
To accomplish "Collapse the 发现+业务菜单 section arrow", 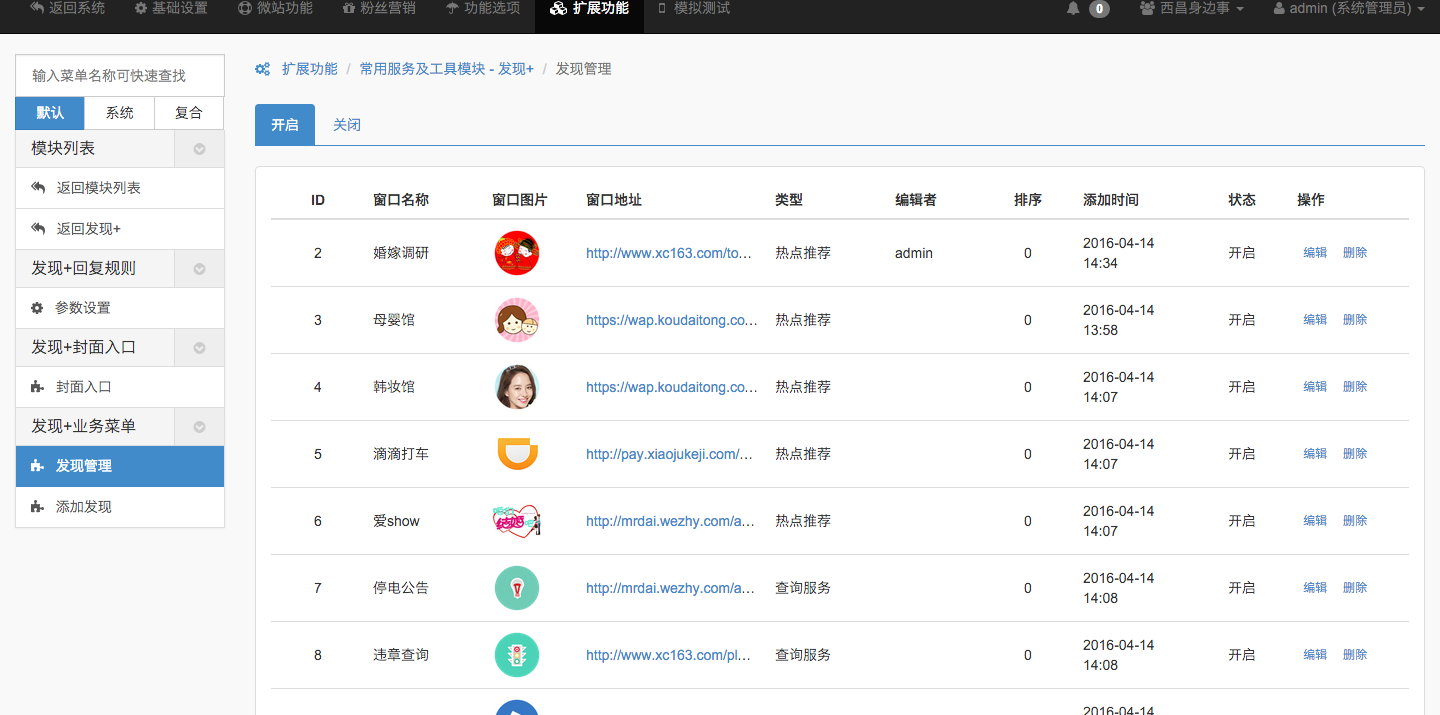I will (x=199, y=426).
